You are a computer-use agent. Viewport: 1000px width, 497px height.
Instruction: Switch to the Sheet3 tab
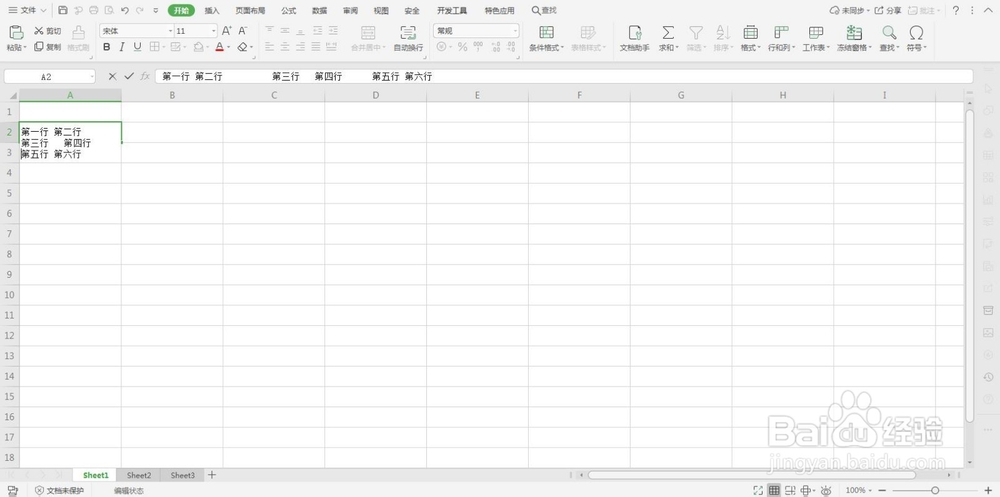182,475
